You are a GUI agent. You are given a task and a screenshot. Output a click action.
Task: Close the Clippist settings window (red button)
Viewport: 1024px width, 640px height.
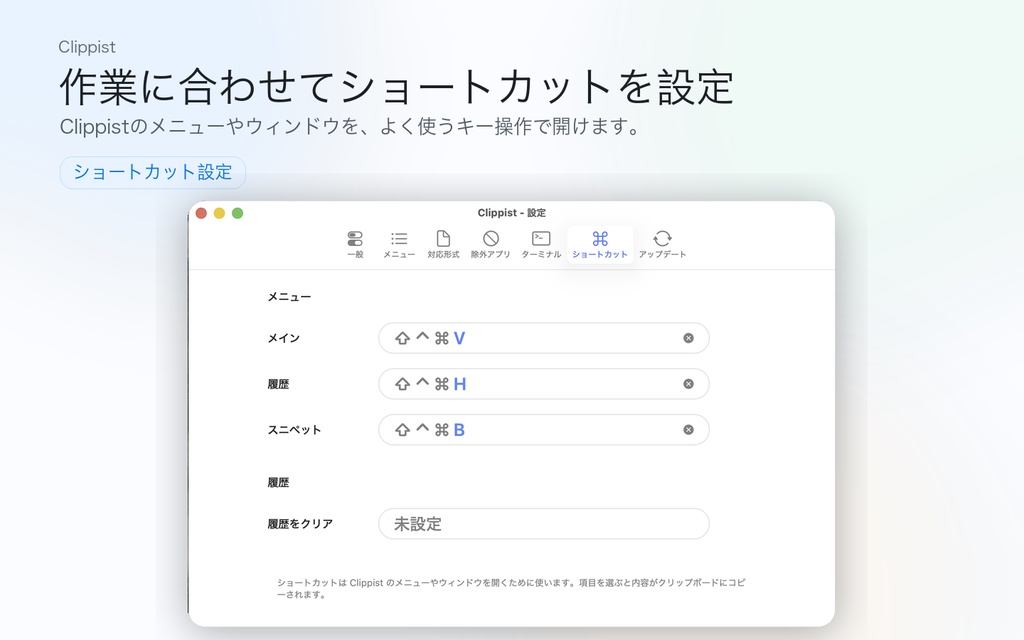tap(201, 213)
